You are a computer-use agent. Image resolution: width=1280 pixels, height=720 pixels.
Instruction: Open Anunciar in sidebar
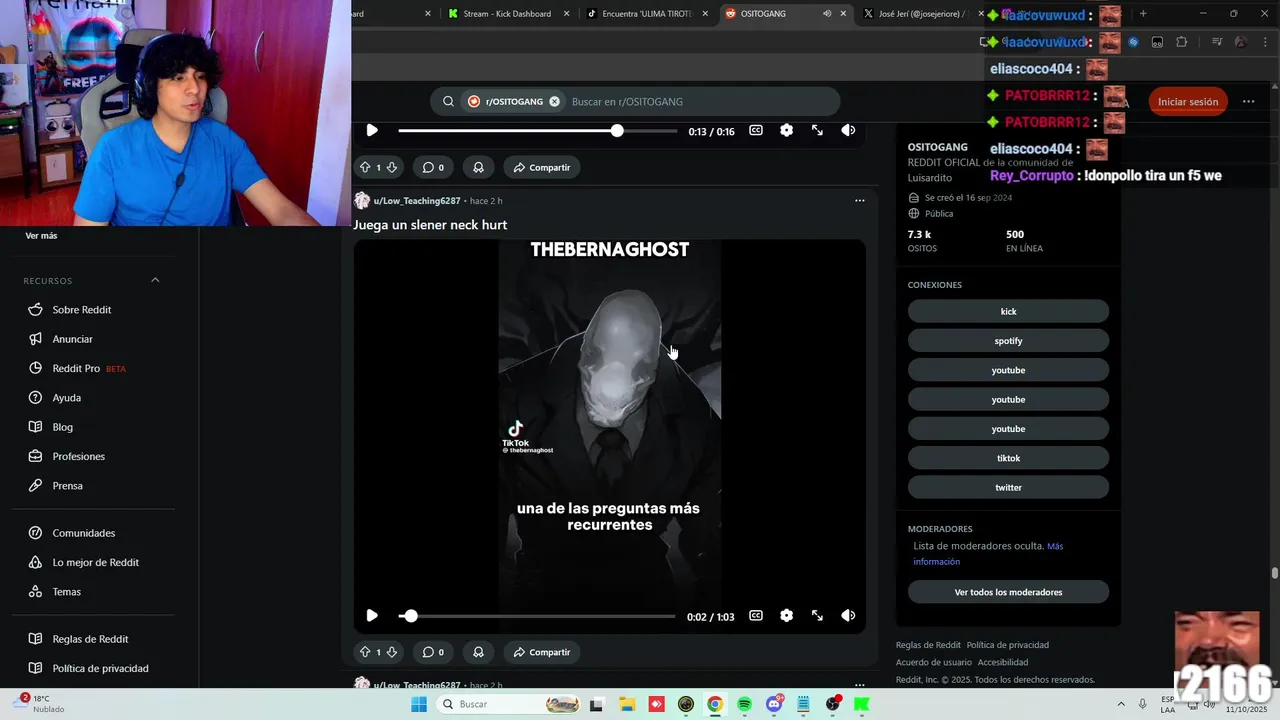coord(72,339)
